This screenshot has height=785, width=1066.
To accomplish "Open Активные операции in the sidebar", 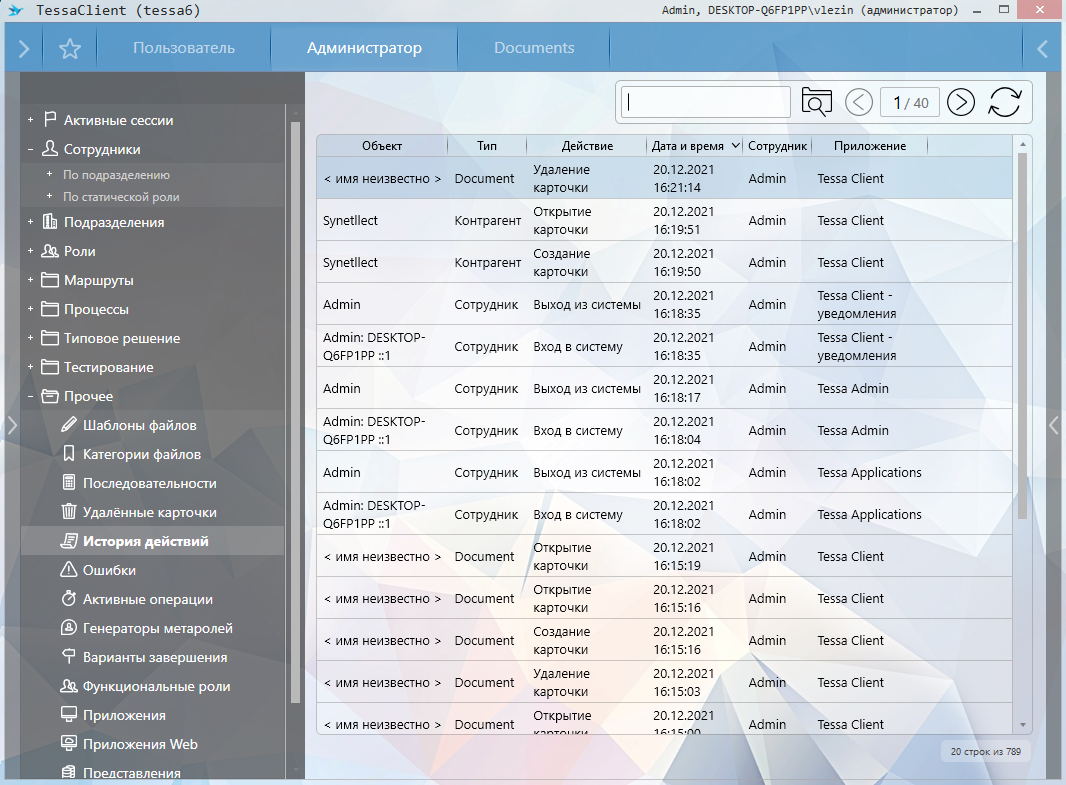I will [x=147, y=599].
